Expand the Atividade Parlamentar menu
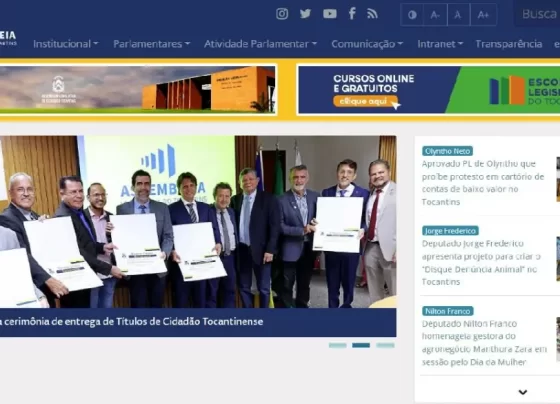The height and width of the screenshot is (404, 560). coord(260,44)
